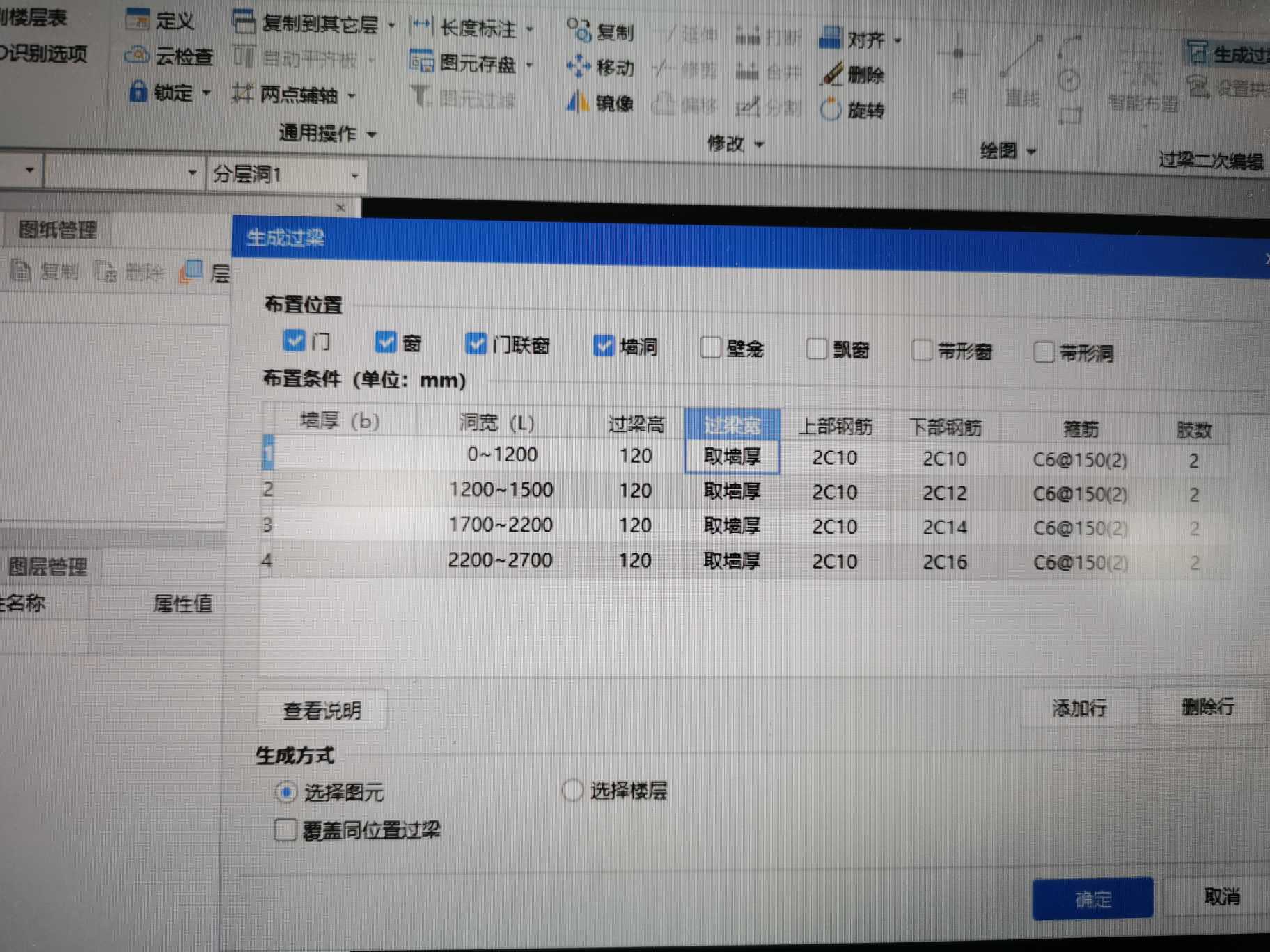This screenshot has width=1270, height=952.
Task: Click the 分割 split tool
Action: 769,108
